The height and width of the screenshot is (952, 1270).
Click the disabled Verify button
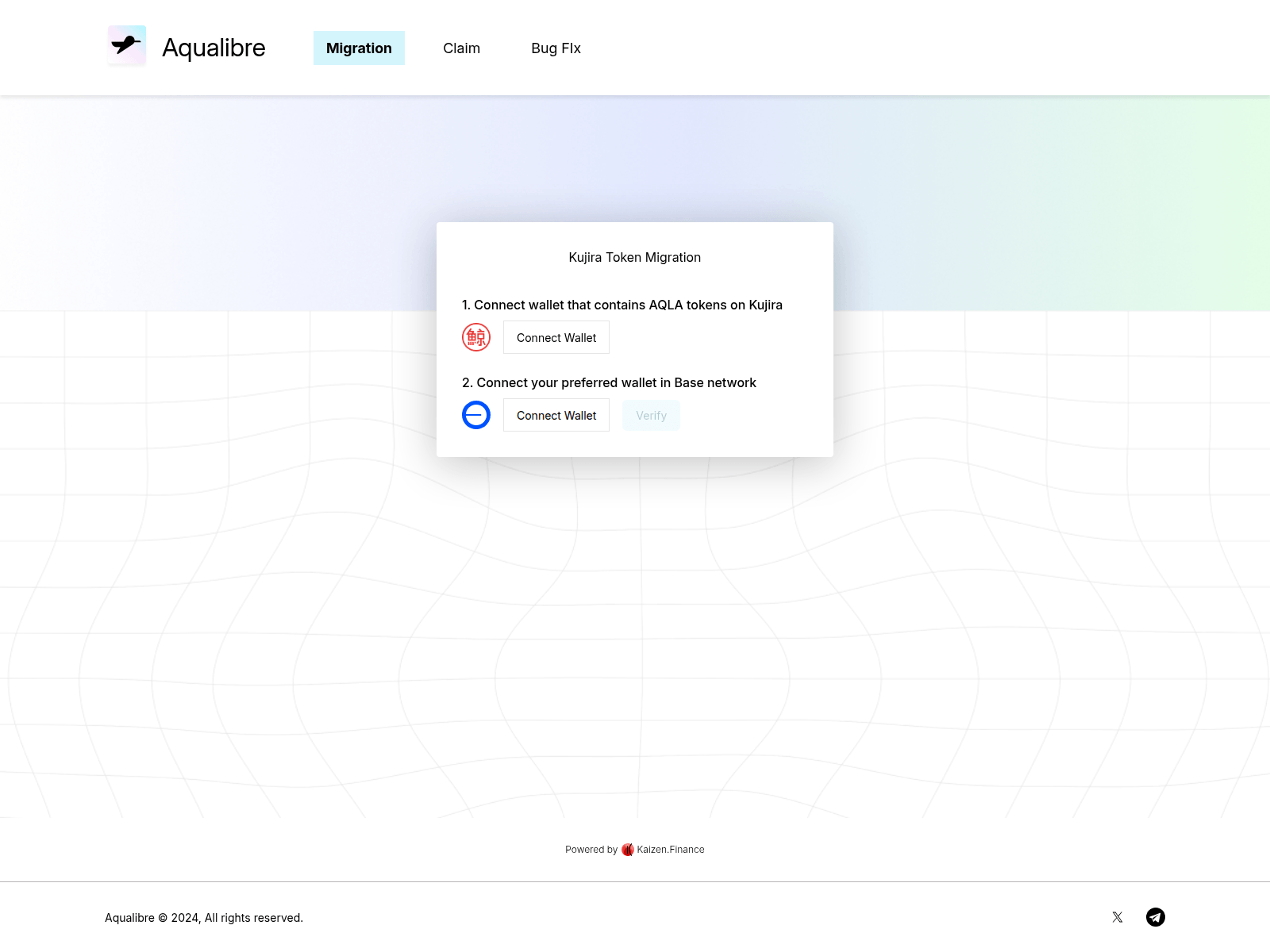[651, 415]
